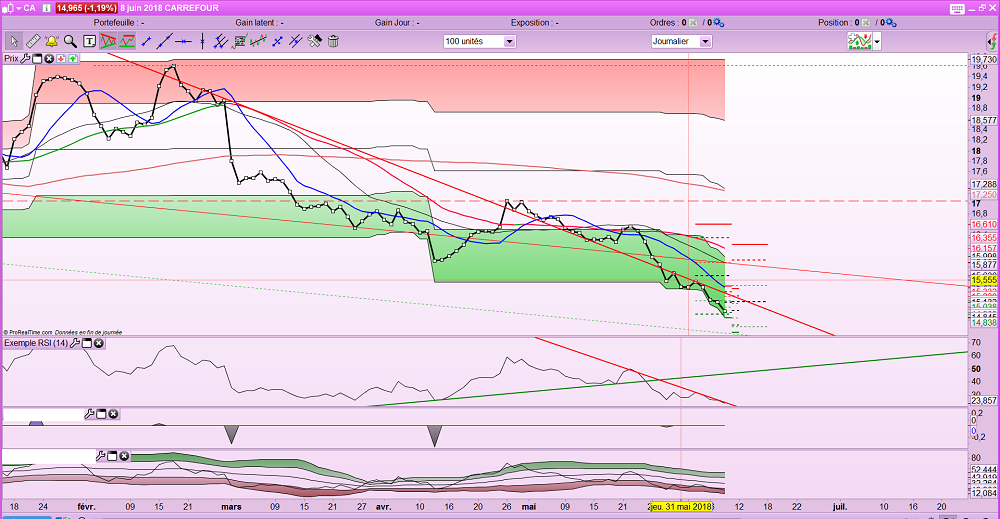Close the Exemple RSI (14) panel
Screen dimensions: 1000x519
(x=99, y=343)
